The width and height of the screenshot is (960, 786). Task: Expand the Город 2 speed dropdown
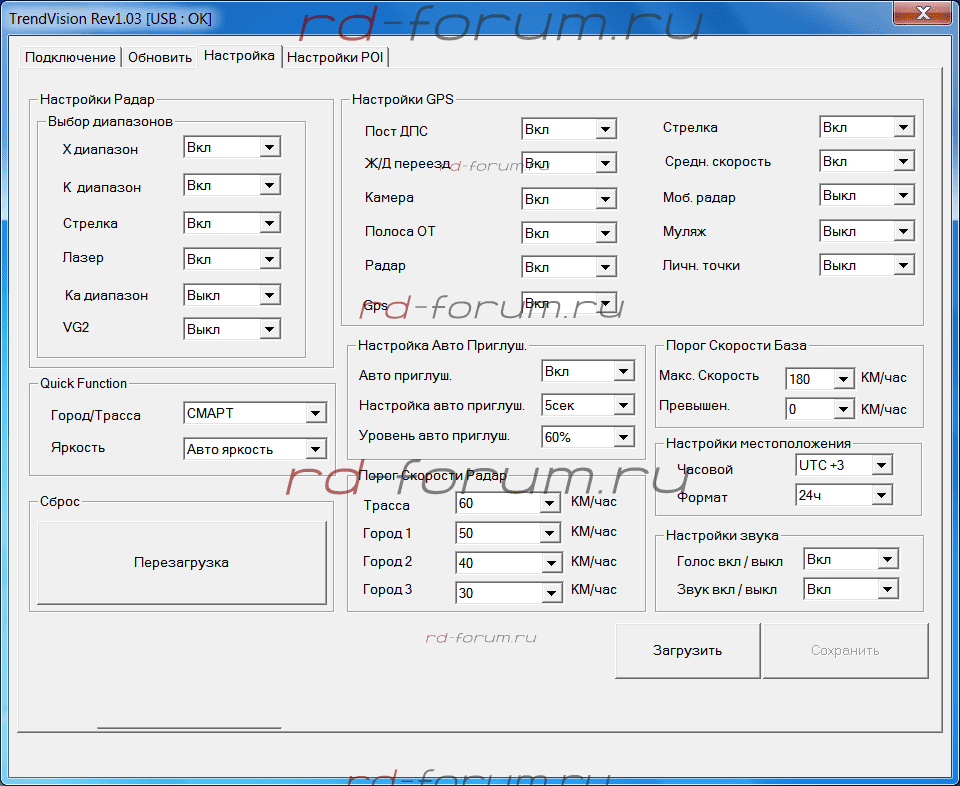coord(508,562)
